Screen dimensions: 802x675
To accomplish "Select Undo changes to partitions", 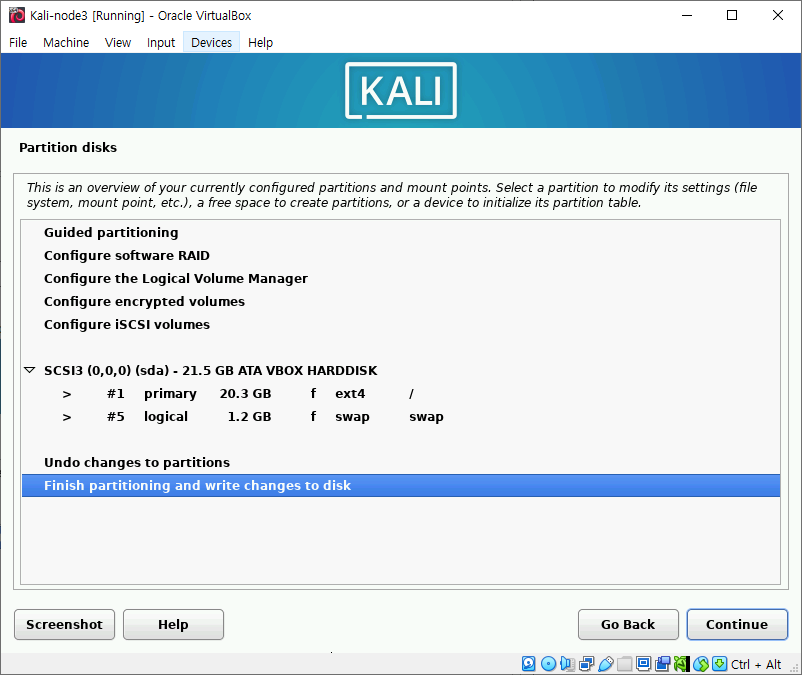I will point(401,462).
